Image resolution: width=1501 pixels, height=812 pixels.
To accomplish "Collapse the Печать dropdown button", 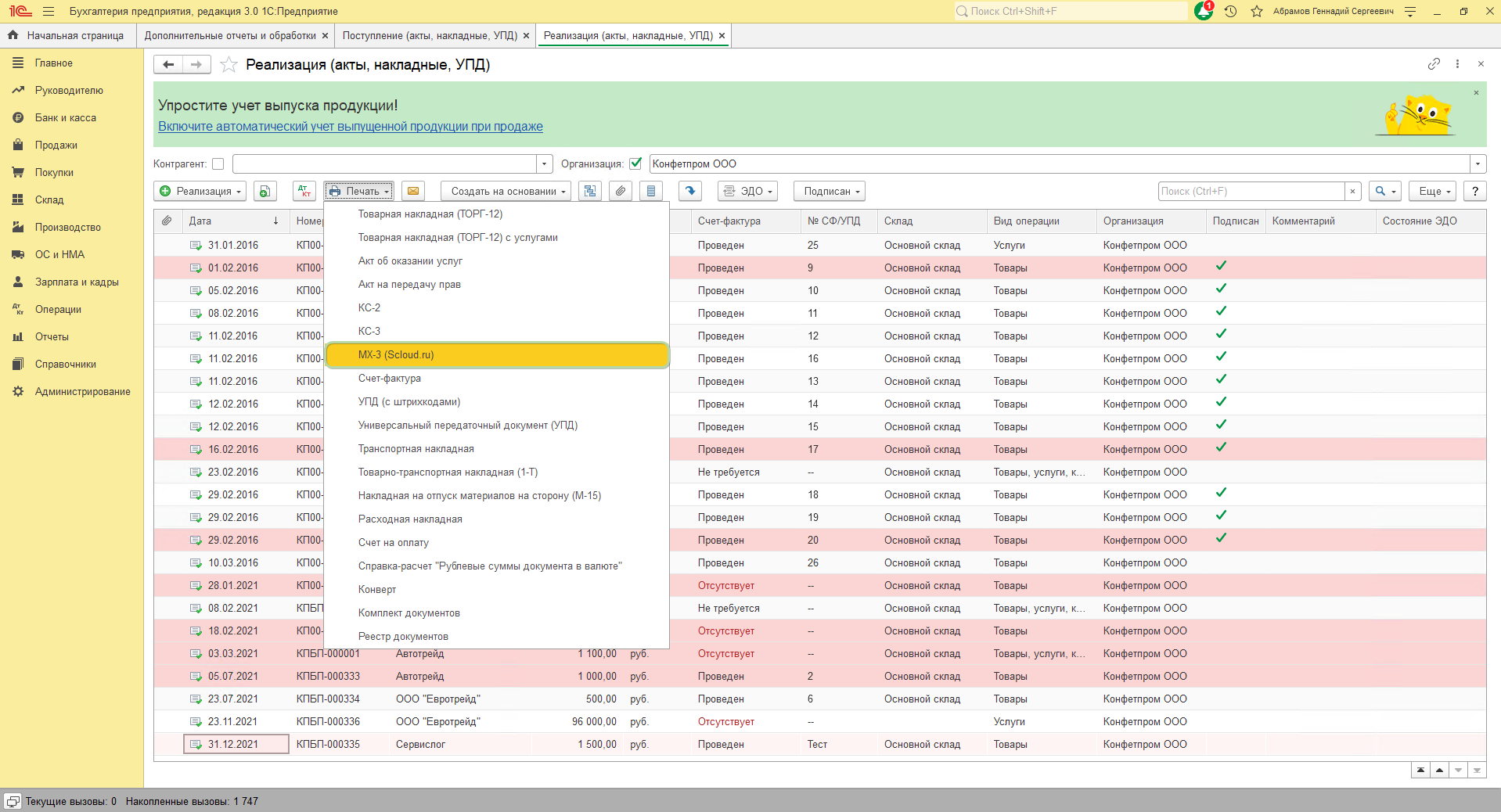I will [x=358, y=191].
